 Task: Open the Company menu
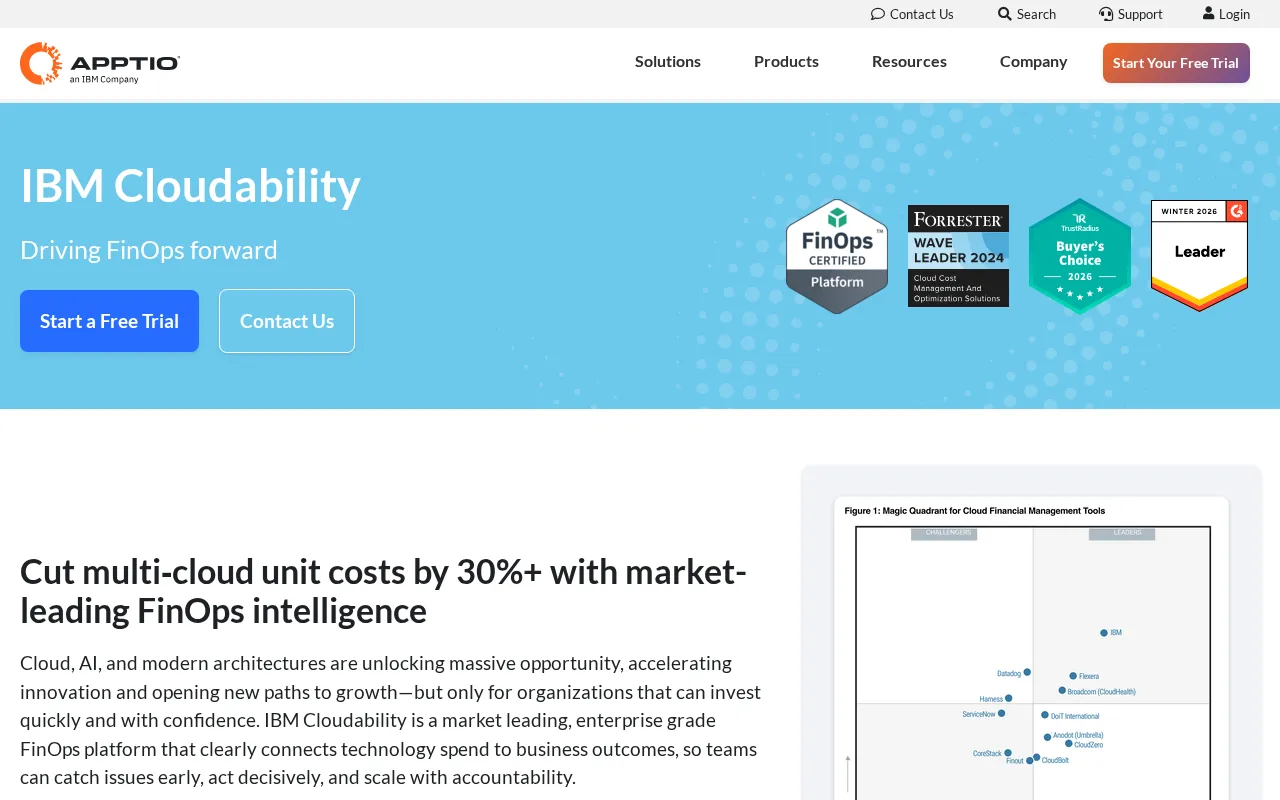click(x=1033, y=61)
